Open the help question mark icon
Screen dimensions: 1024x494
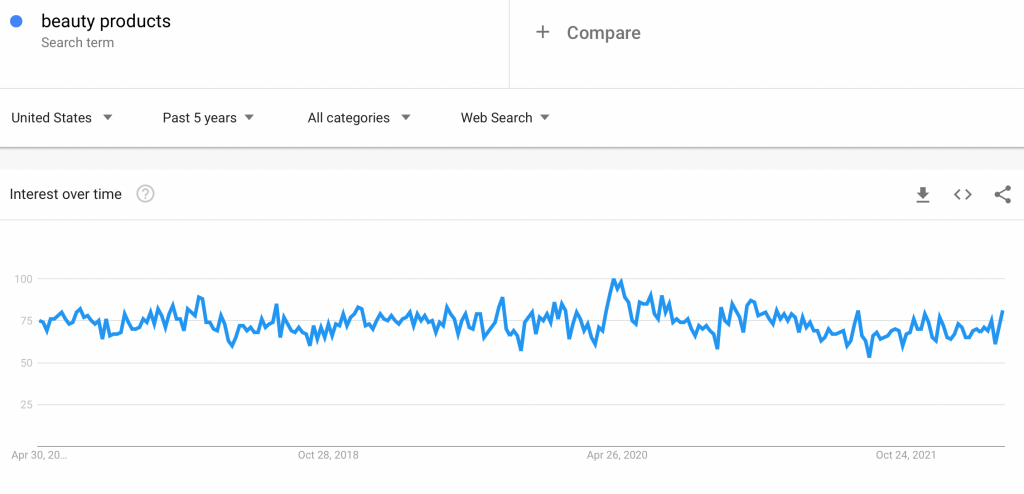tap(145, 194)
